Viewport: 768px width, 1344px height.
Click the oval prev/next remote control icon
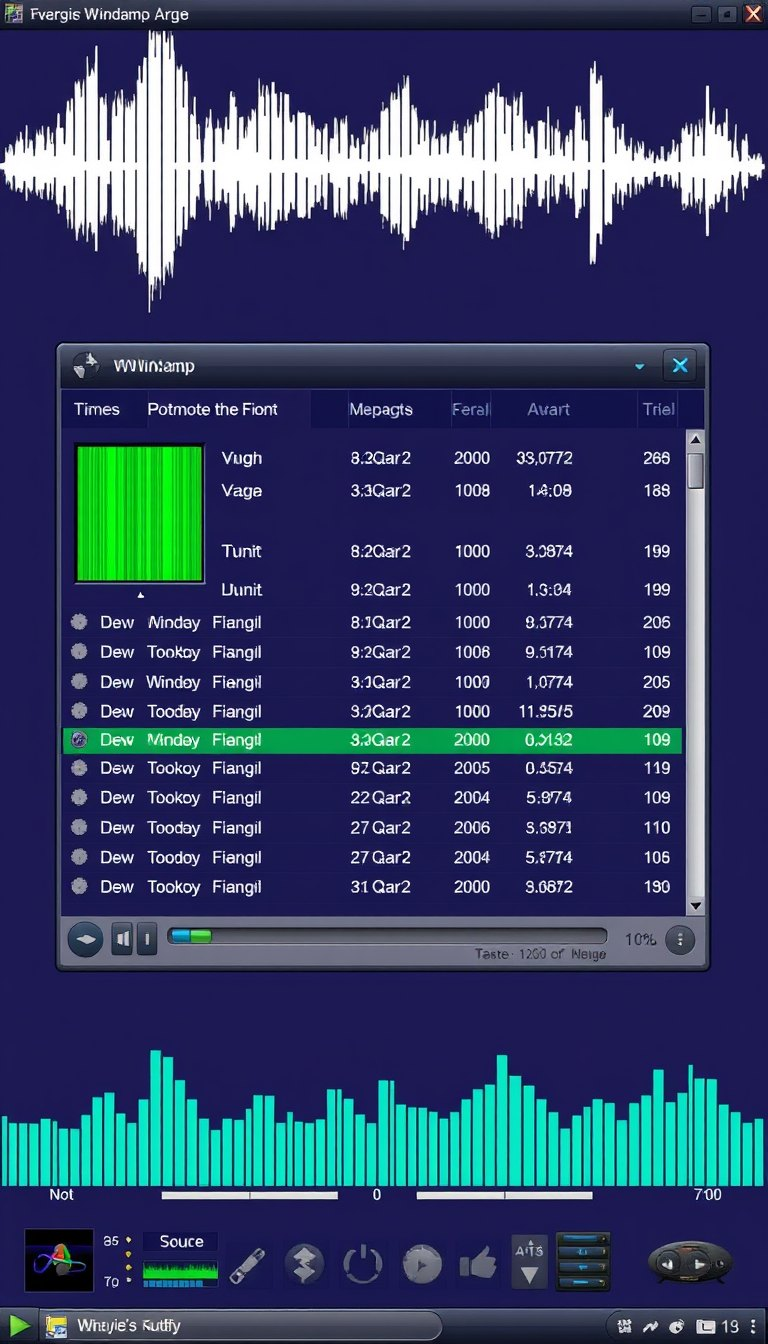(x=690, y=1262)
